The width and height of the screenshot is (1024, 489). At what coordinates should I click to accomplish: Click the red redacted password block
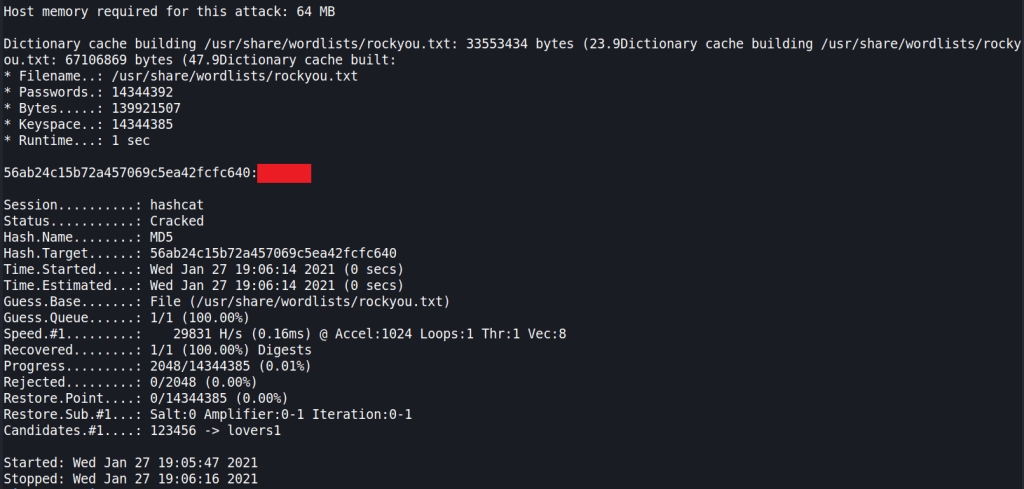coord(284,174)
